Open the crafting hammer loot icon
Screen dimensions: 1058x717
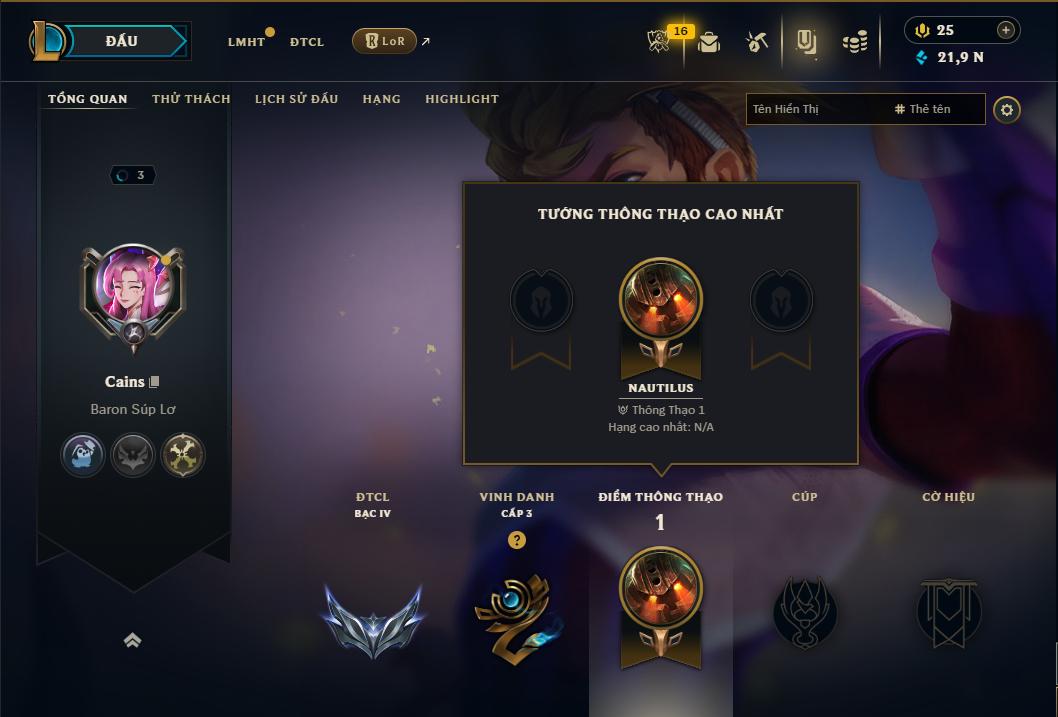(x=756, y=42)
